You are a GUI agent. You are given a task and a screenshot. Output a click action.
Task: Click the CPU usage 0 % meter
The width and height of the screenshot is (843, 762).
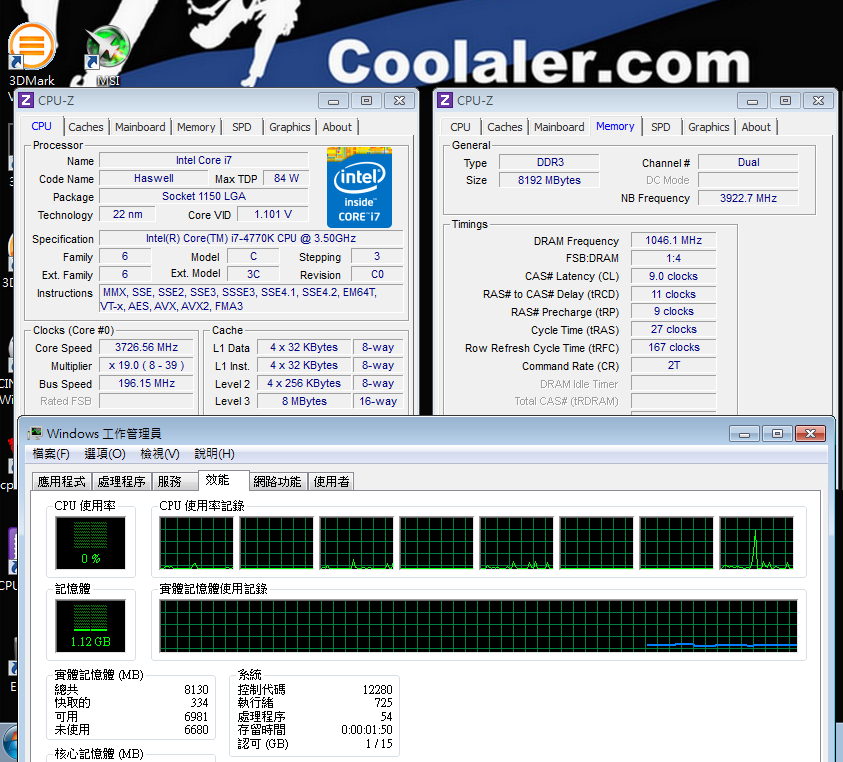(x=90, y=543)
